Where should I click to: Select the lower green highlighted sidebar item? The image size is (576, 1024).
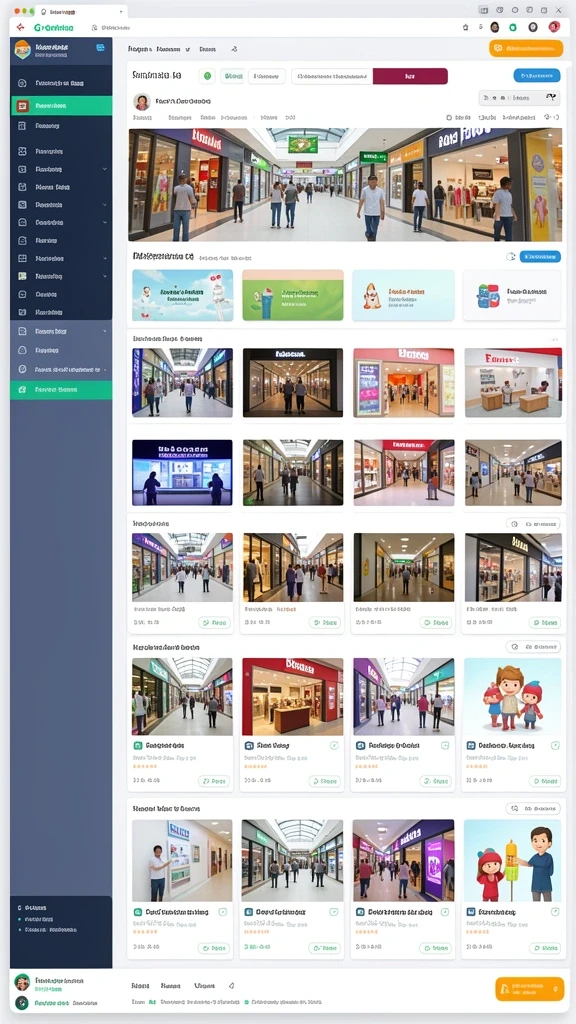coord(61,390)
